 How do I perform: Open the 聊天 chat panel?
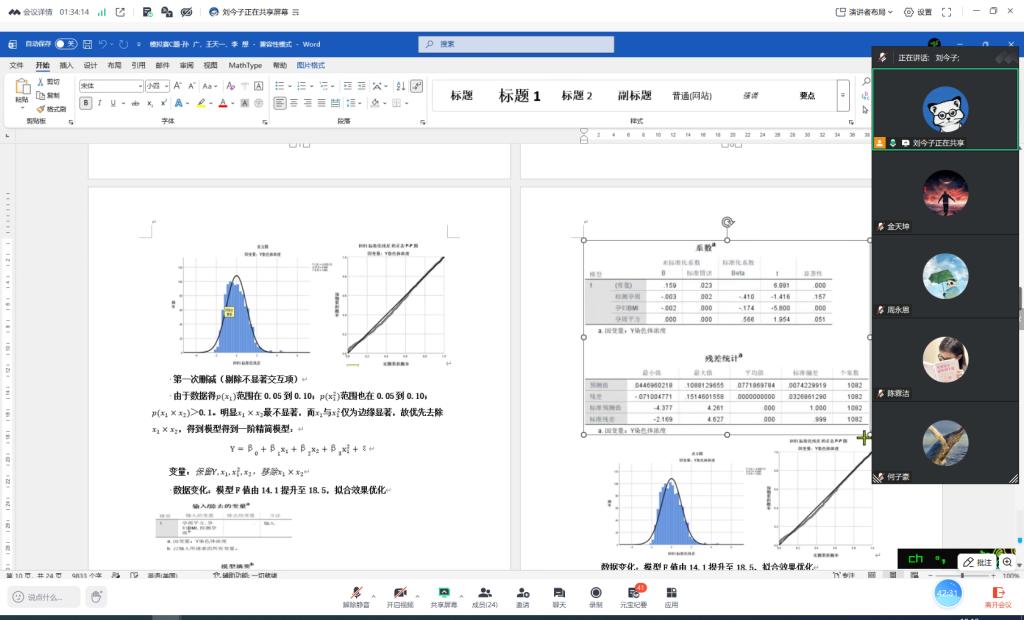[559, 596]
